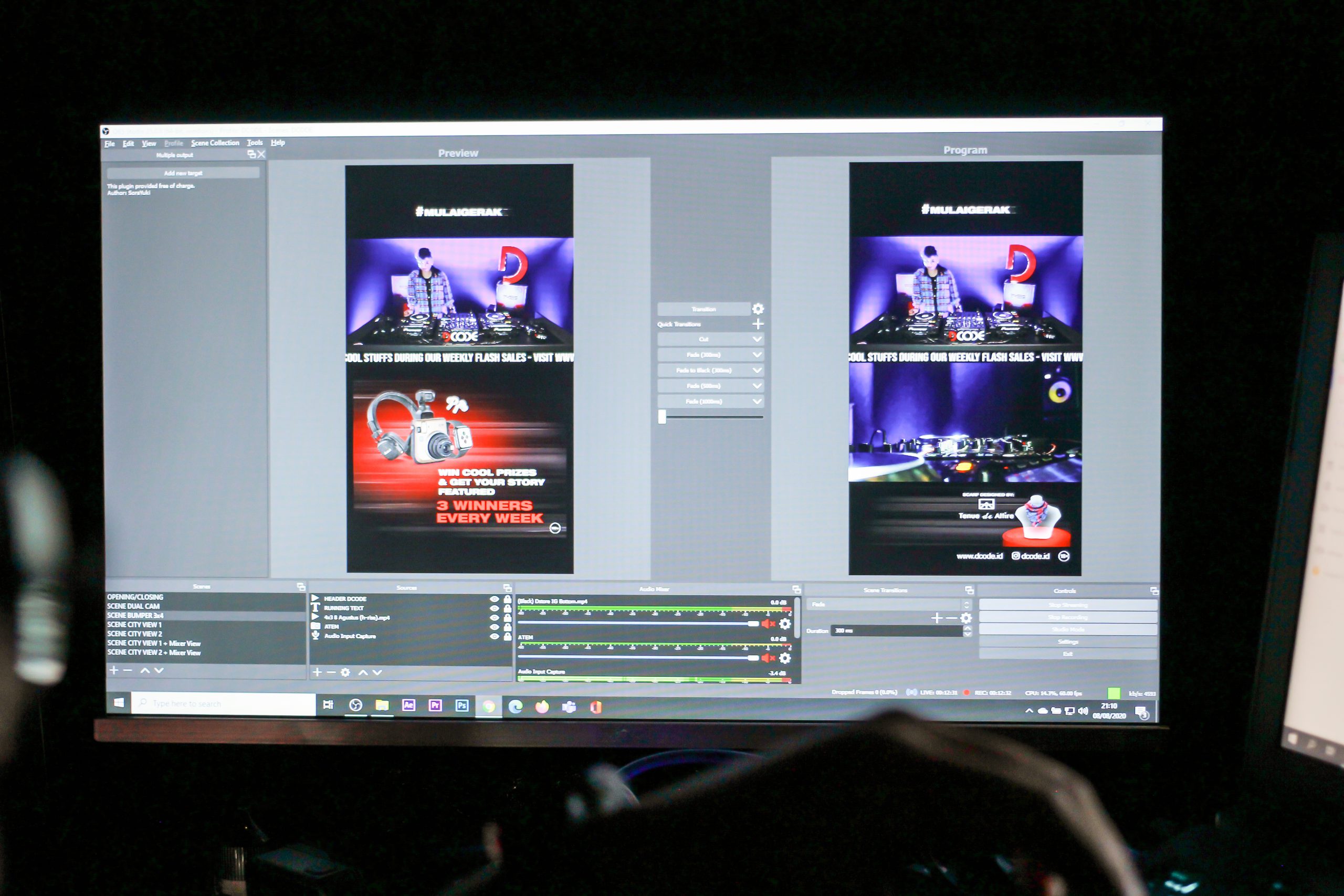
Task: Expand the Cut quick transition dropdown
Action: click(757, 340)
